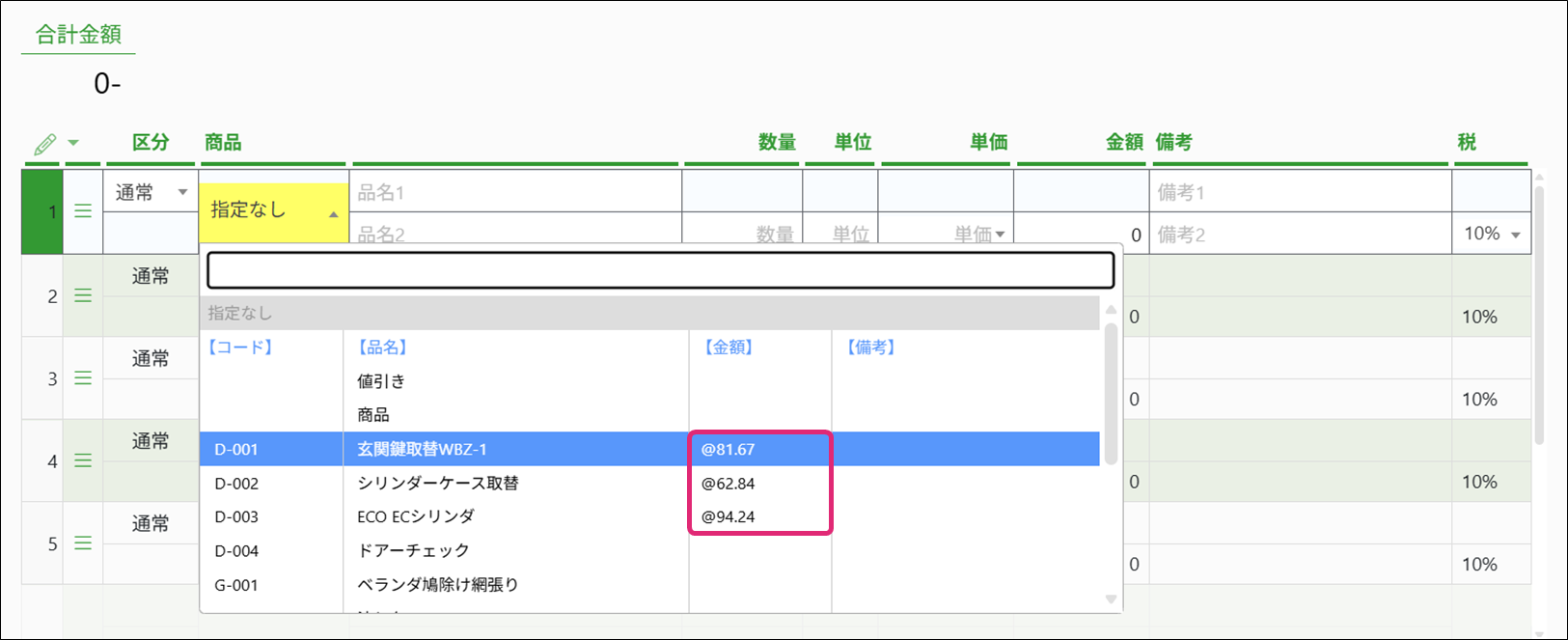This screenshot has height=640, width=1568.
Task: Click row 5 hamburger menu icon
Action: click(83, 543)
